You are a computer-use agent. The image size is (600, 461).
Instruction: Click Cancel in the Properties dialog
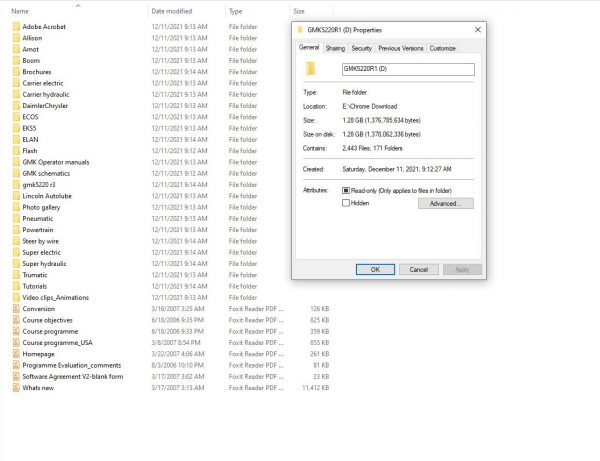419,269
